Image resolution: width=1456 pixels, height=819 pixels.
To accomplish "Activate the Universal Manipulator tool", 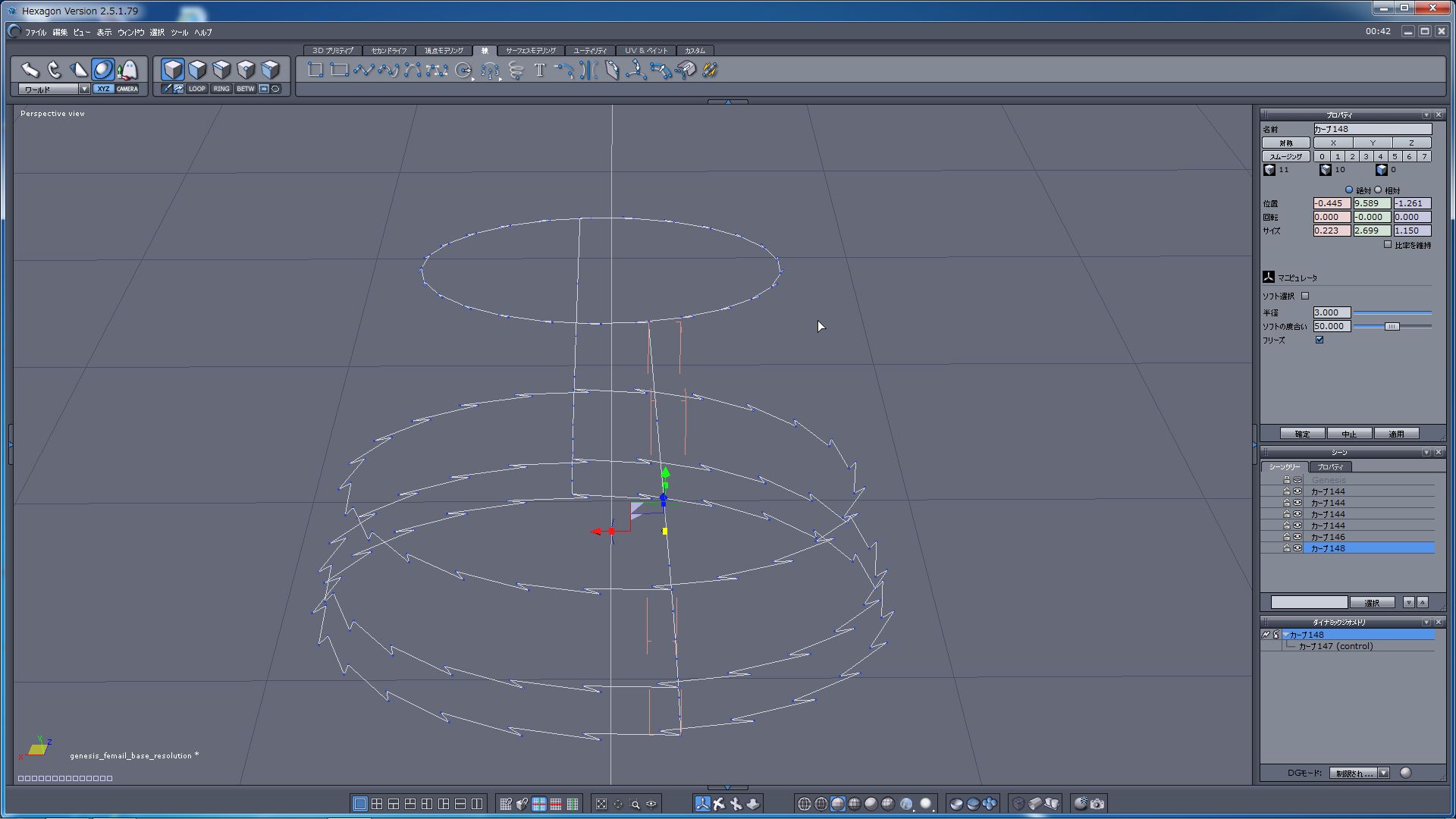I will (102, 70).
